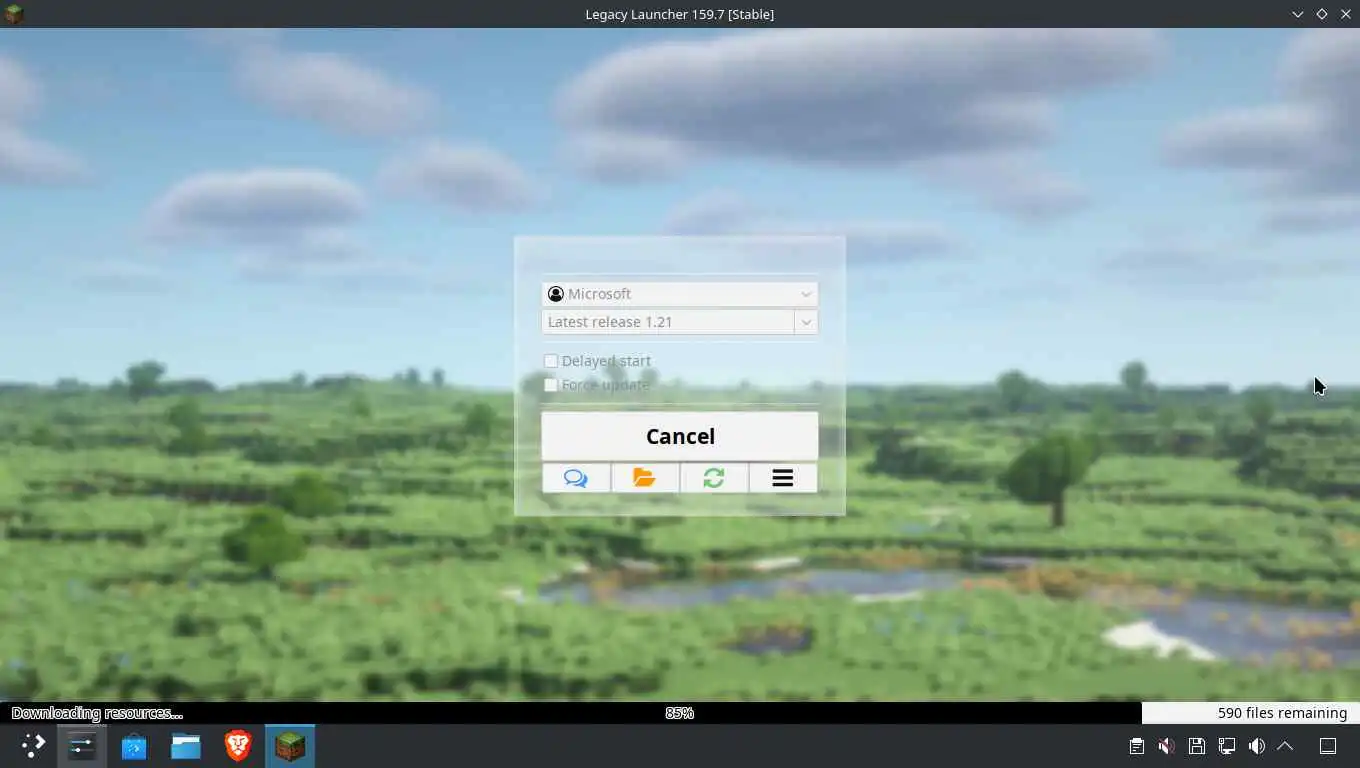Screen dimensions: 1360x768
Task: Open the hamburger settings menu
Action: (783, 478)
